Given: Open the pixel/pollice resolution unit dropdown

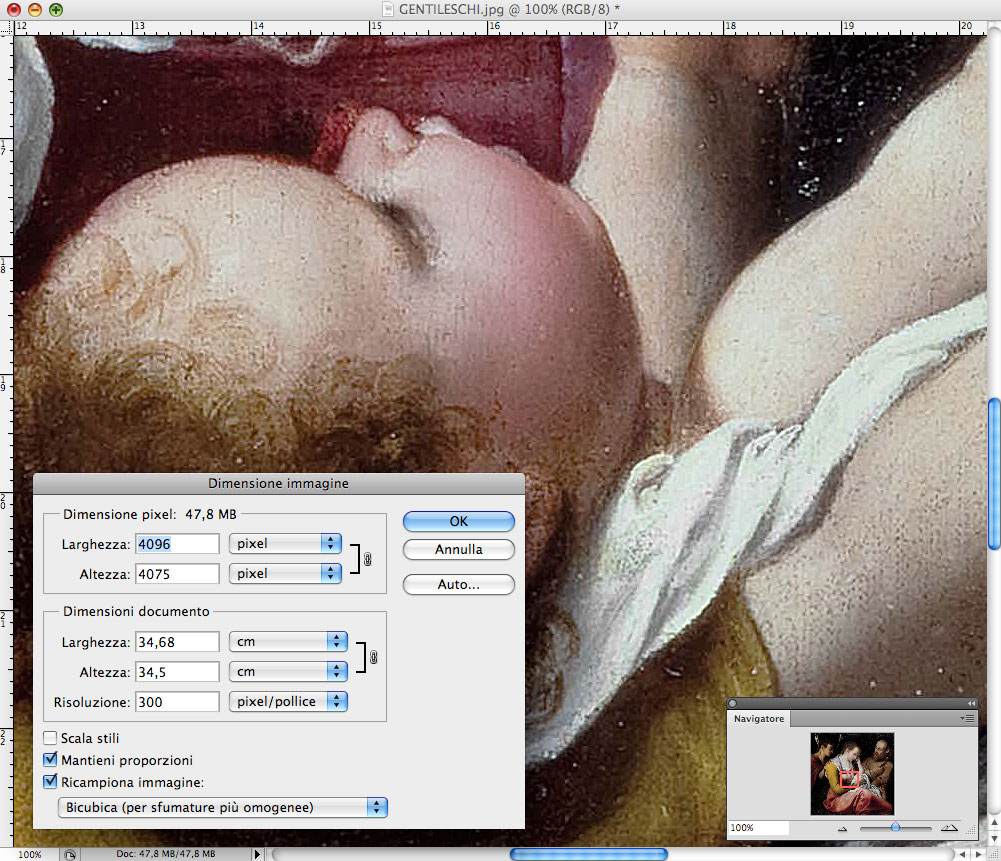Looking at the screenshot, I should [288, 701].
